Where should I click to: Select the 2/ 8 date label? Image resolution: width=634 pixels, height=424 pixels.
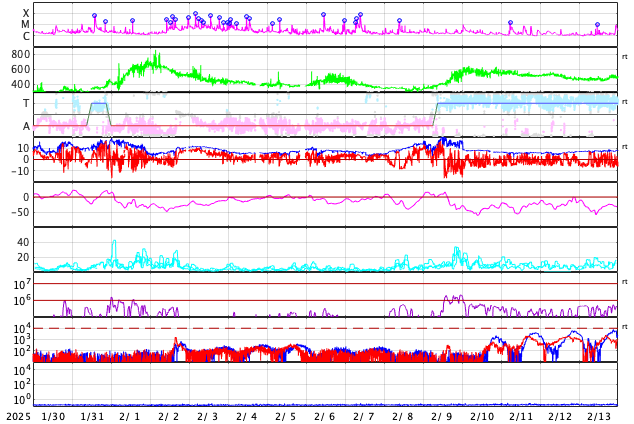(x=403, y=416)
